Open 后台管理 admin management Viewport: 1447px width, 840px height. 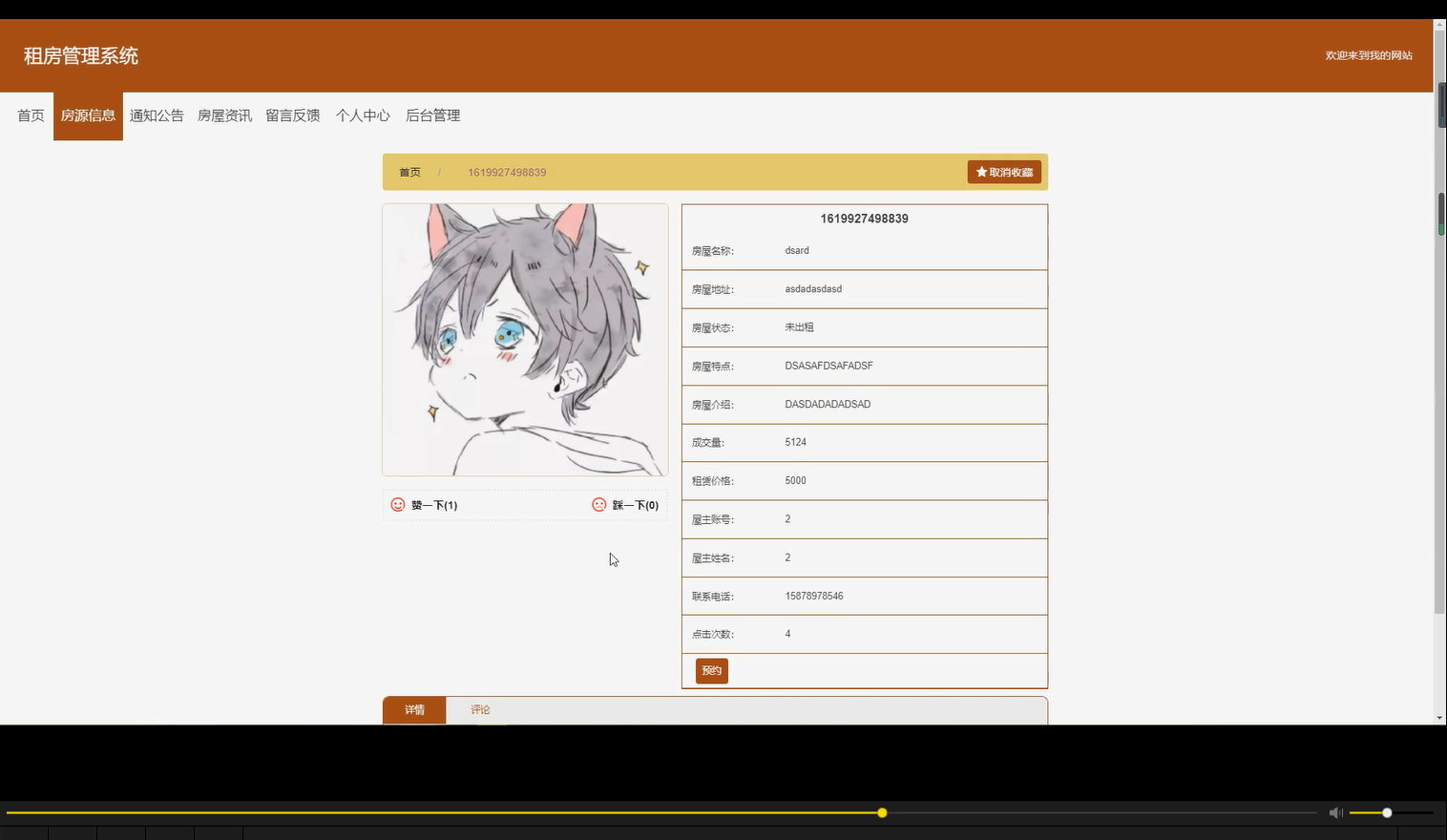coord(432,115)
